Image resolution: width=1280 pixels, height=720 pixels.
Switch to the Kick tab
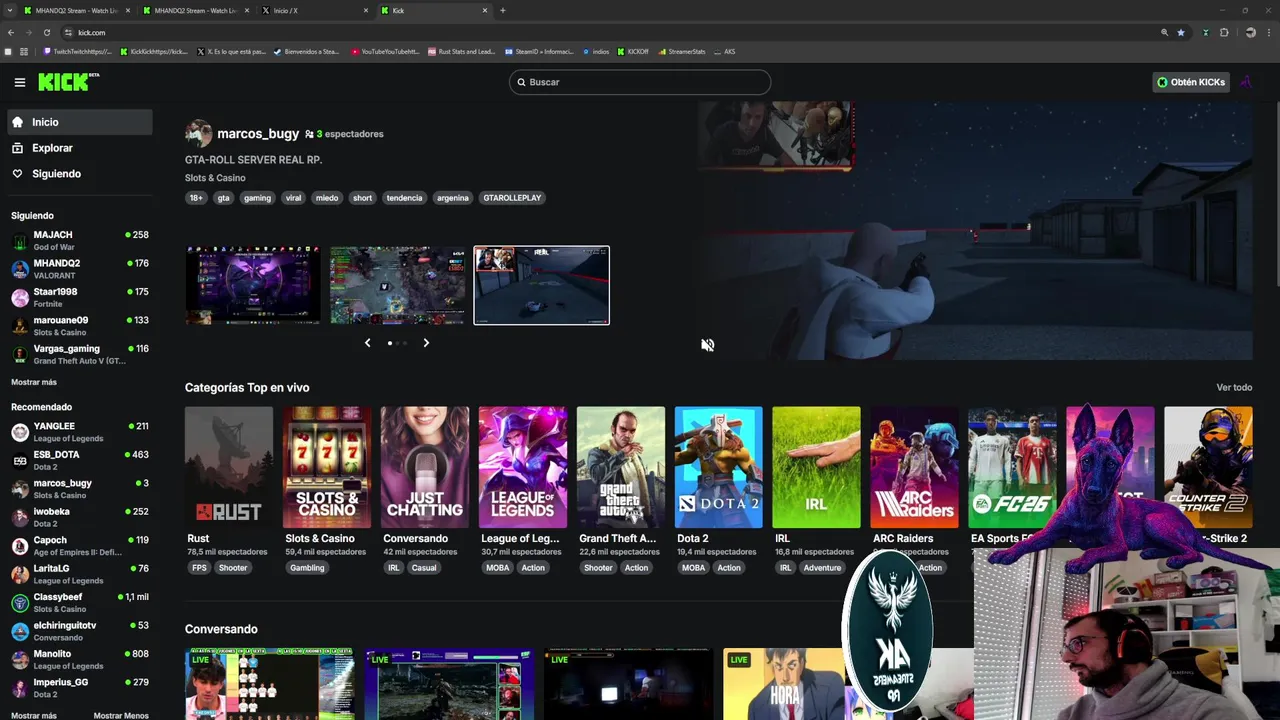click(435, 10)
